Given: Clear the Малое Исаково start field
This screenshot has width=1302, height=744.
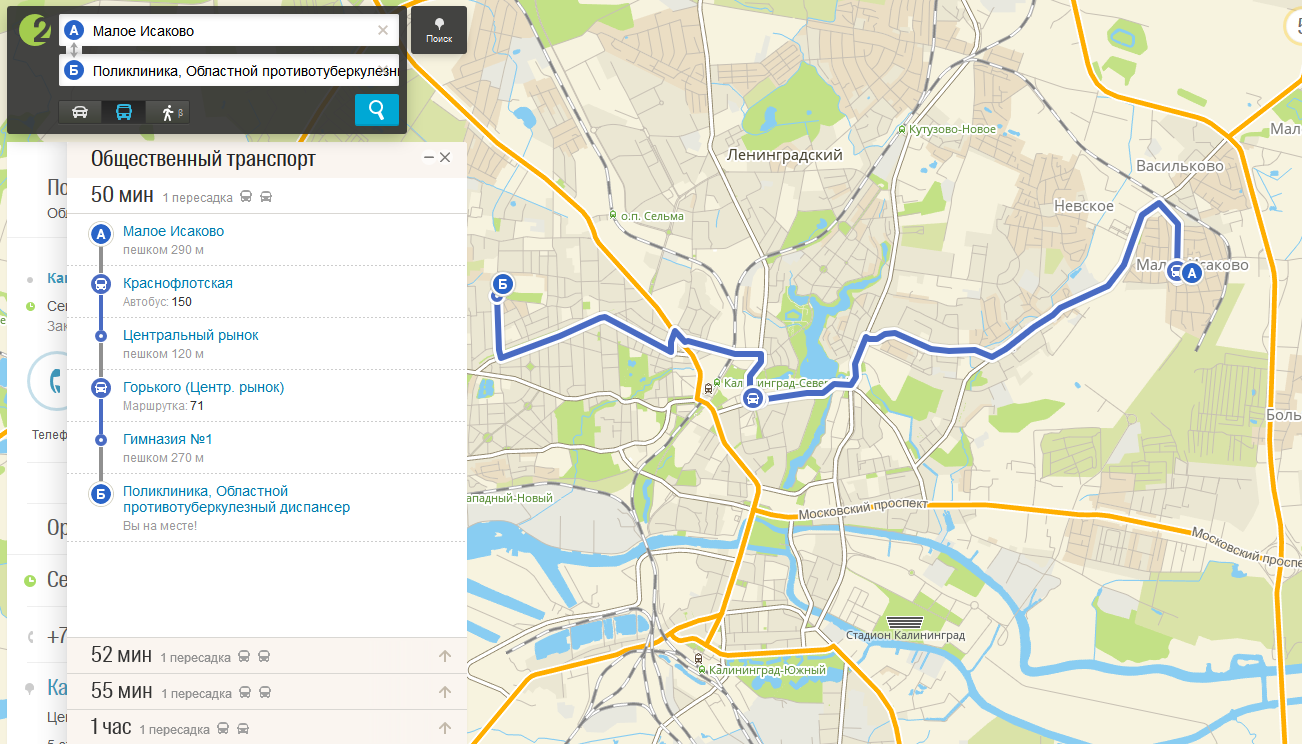Looking at the screenshot, I should pyautogui.click(x=383, y=31).
